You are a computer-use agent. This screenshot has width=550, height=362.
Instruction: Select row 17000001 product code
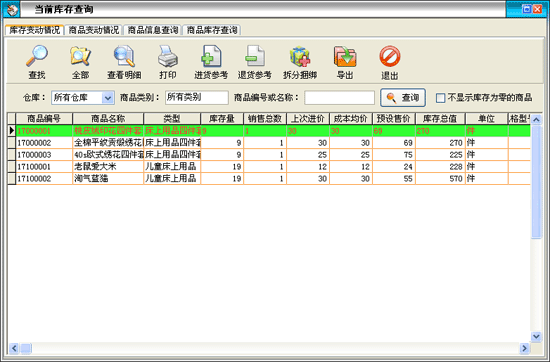click(x=34, y=131)
